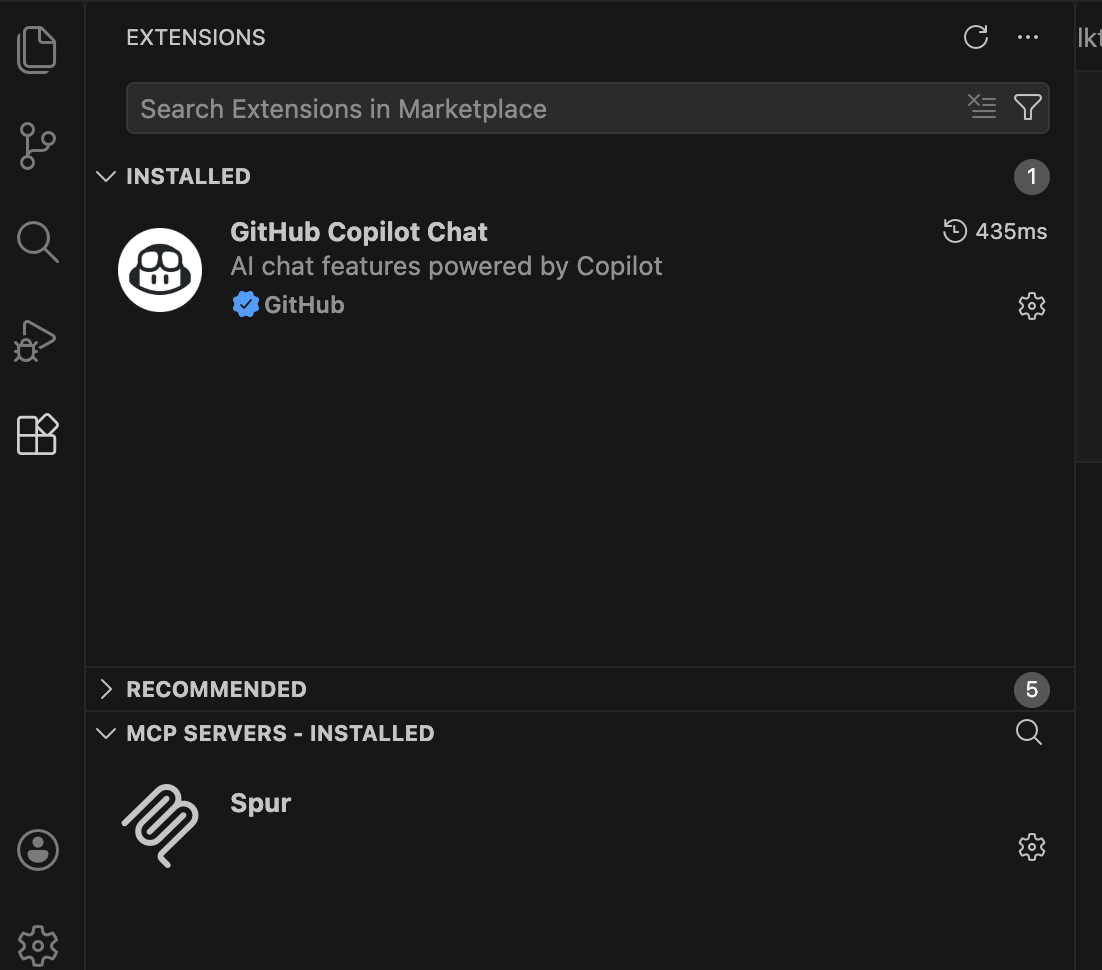
Task: Select the Run and Debug icon
Action: (37, 339)
